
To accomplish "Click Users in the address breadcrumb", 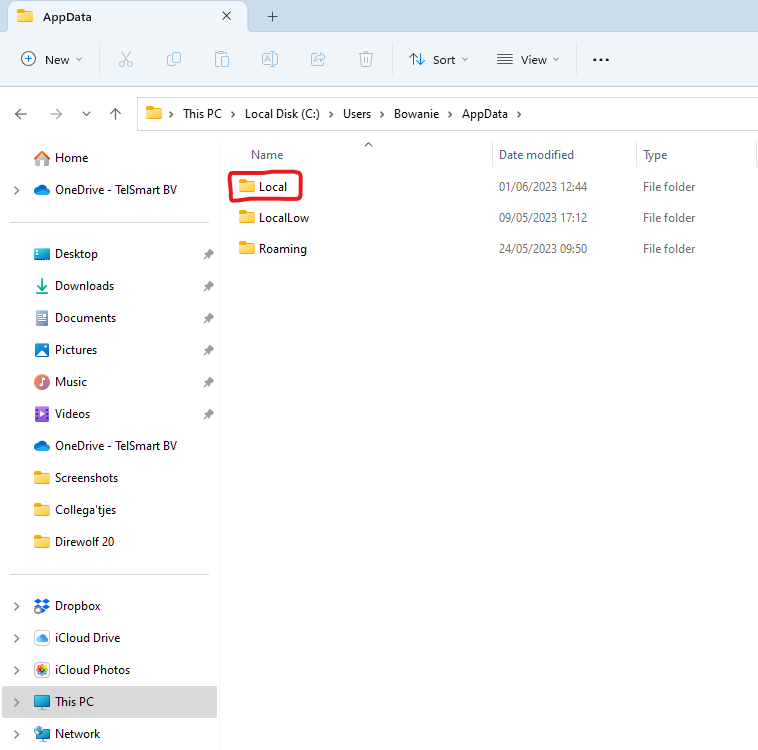I will click(x=357, y=114).
